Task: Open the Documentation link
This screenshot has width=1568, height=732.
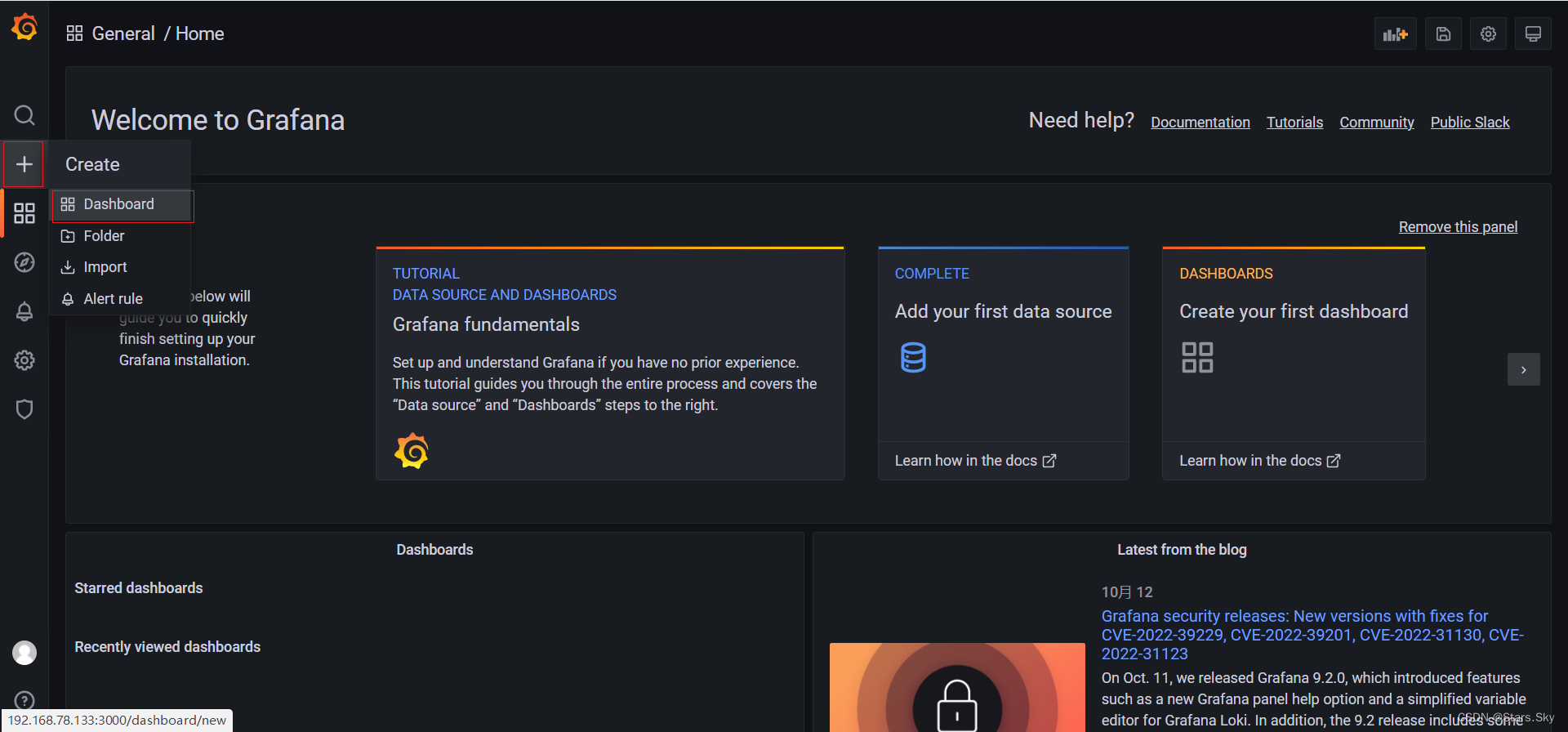Action: point(1200,123)
